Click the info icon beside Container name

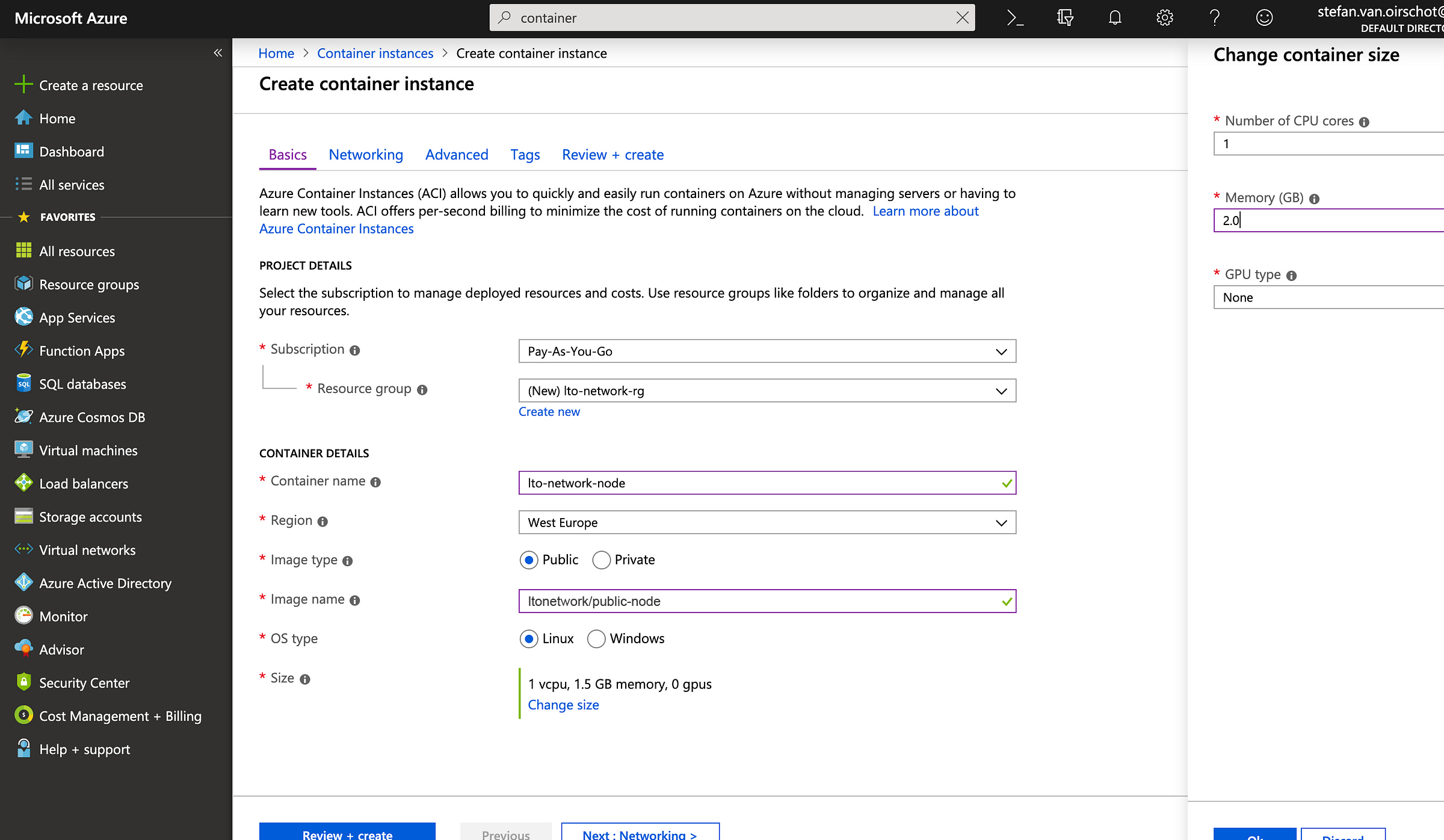(375, 482)
